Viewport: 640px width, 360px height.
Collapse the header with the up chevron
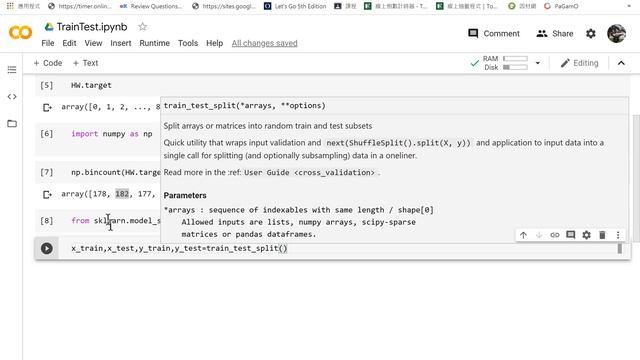621,63
